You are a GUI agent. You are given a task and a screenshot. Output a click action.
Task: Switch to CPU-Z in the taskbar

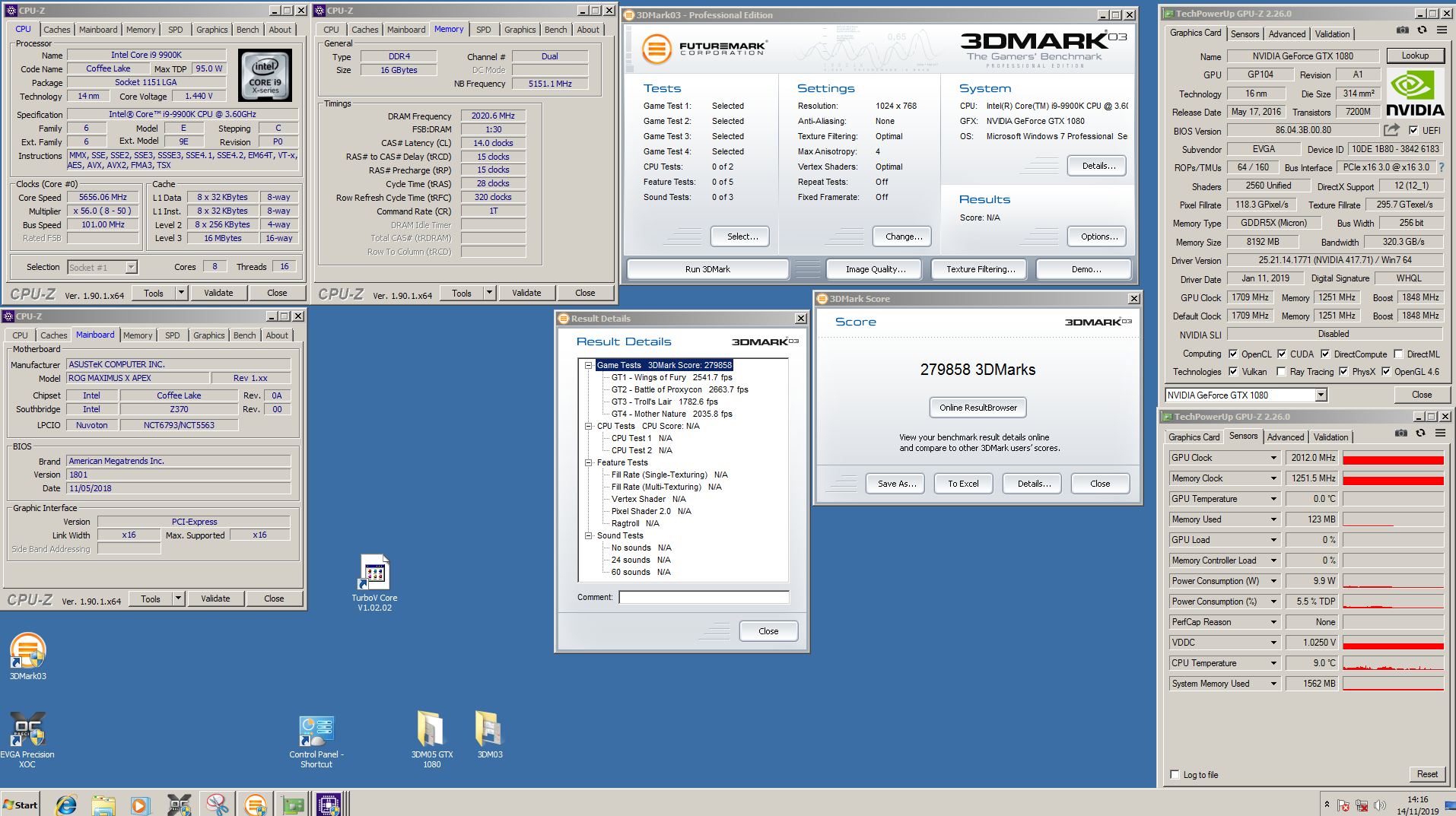click(329, 804)
